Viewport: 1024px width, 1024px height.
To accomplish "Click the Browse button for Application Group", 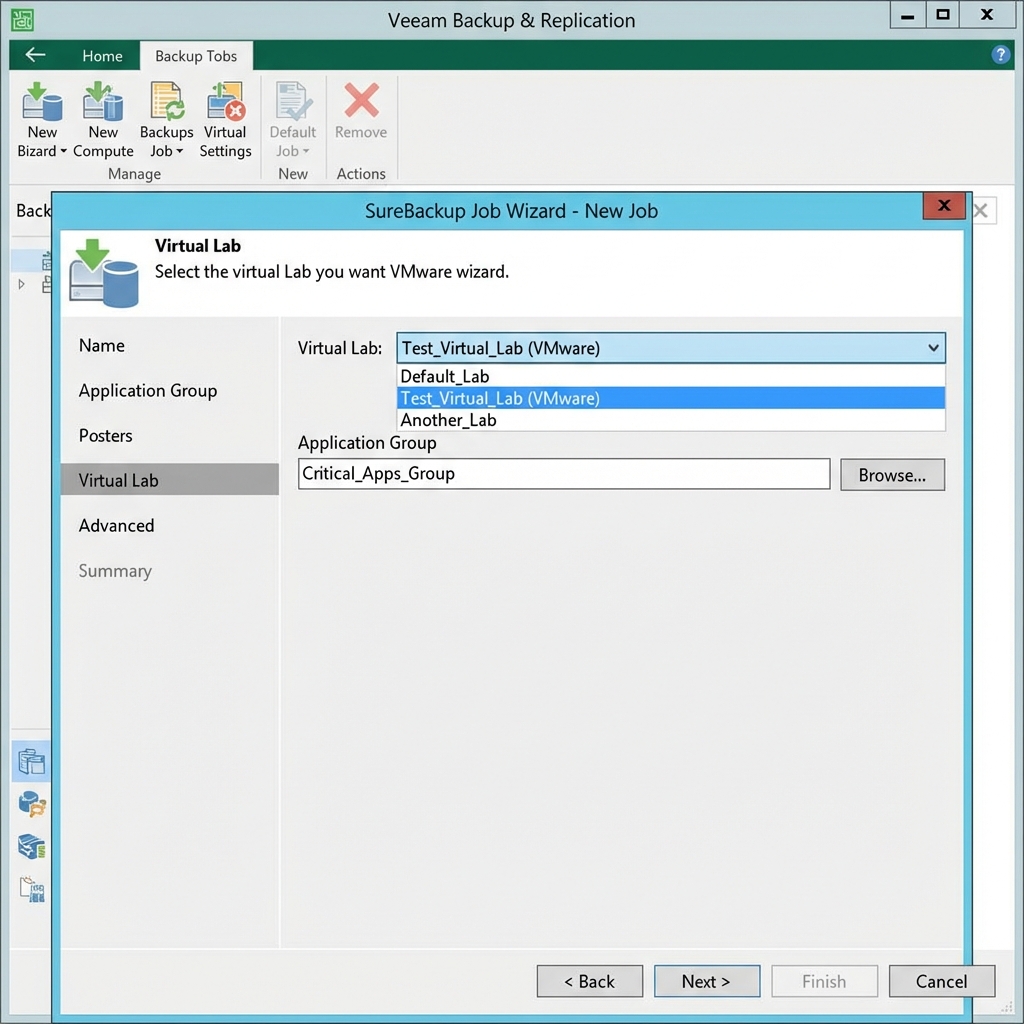I will point(891,474).
